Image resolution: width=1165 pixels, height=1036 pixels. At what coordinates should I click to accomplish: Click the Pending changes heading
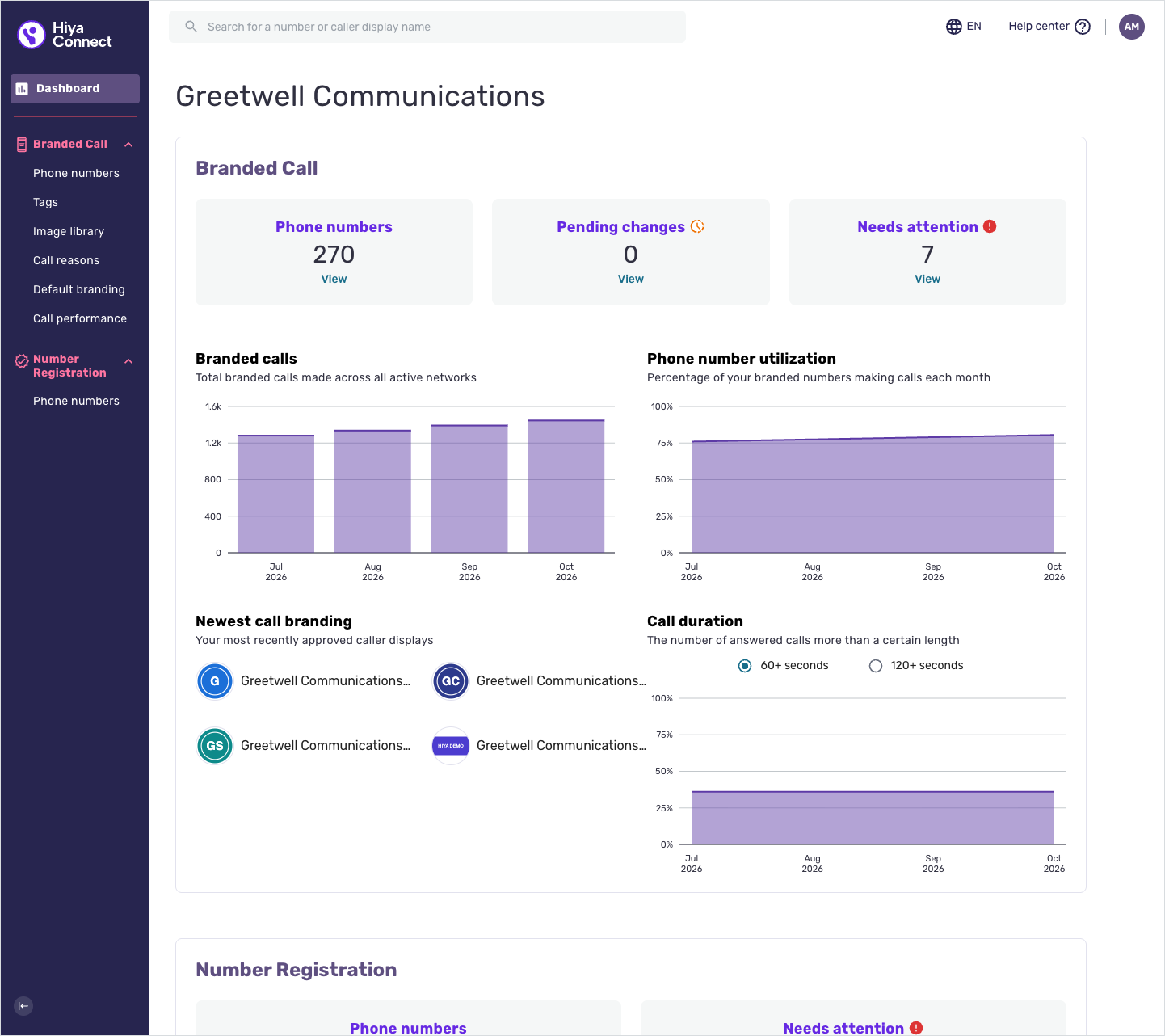coord(620,227)
